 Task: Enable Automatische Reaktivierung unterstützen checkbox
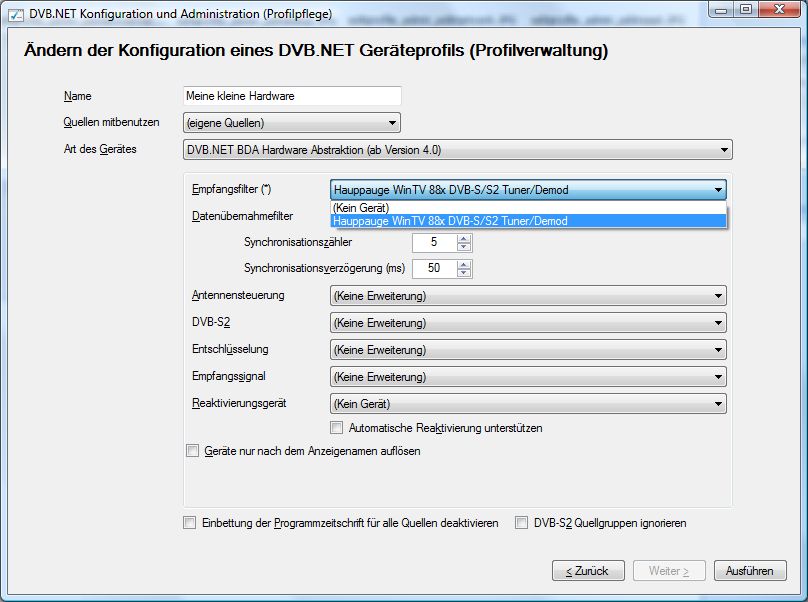coord(337,428)
